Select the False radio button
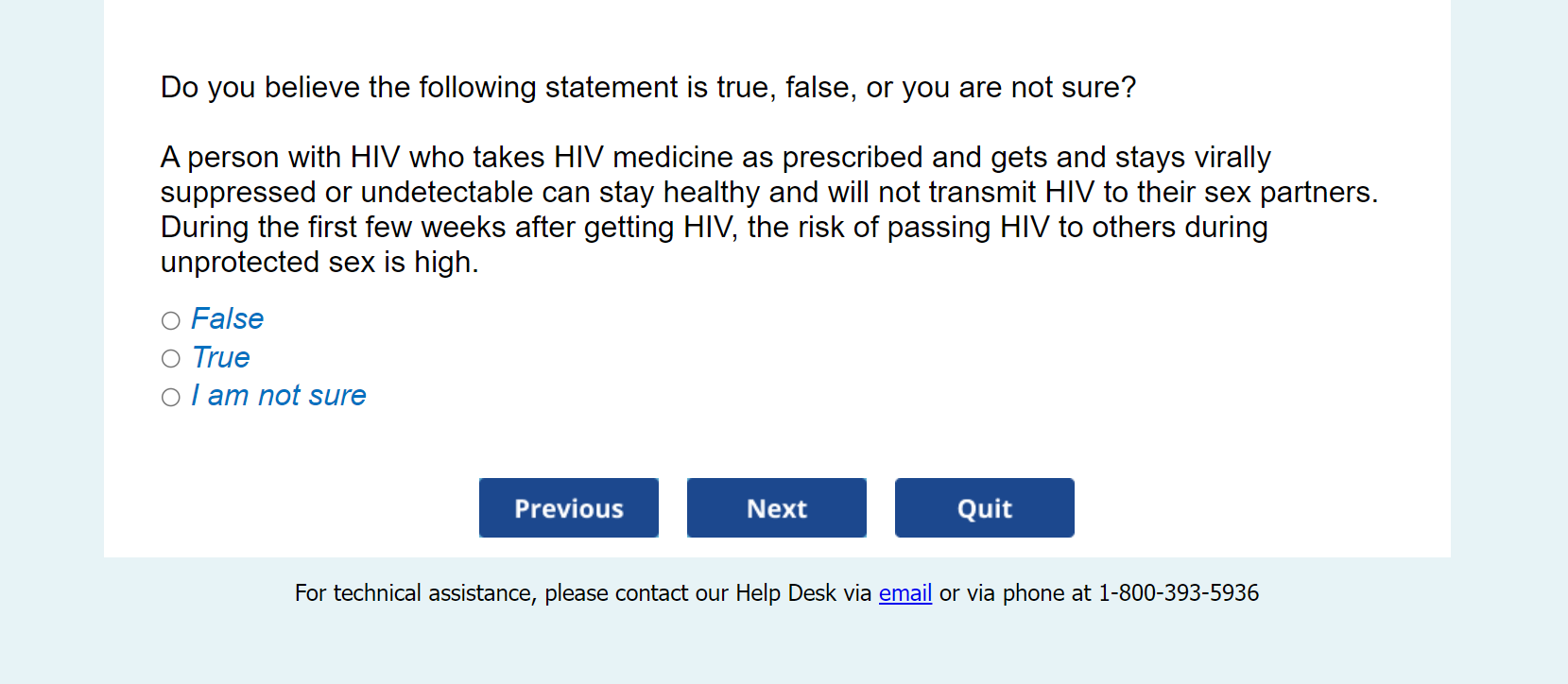This screenshot has width=1568, height=684. (x=171, y=321)
